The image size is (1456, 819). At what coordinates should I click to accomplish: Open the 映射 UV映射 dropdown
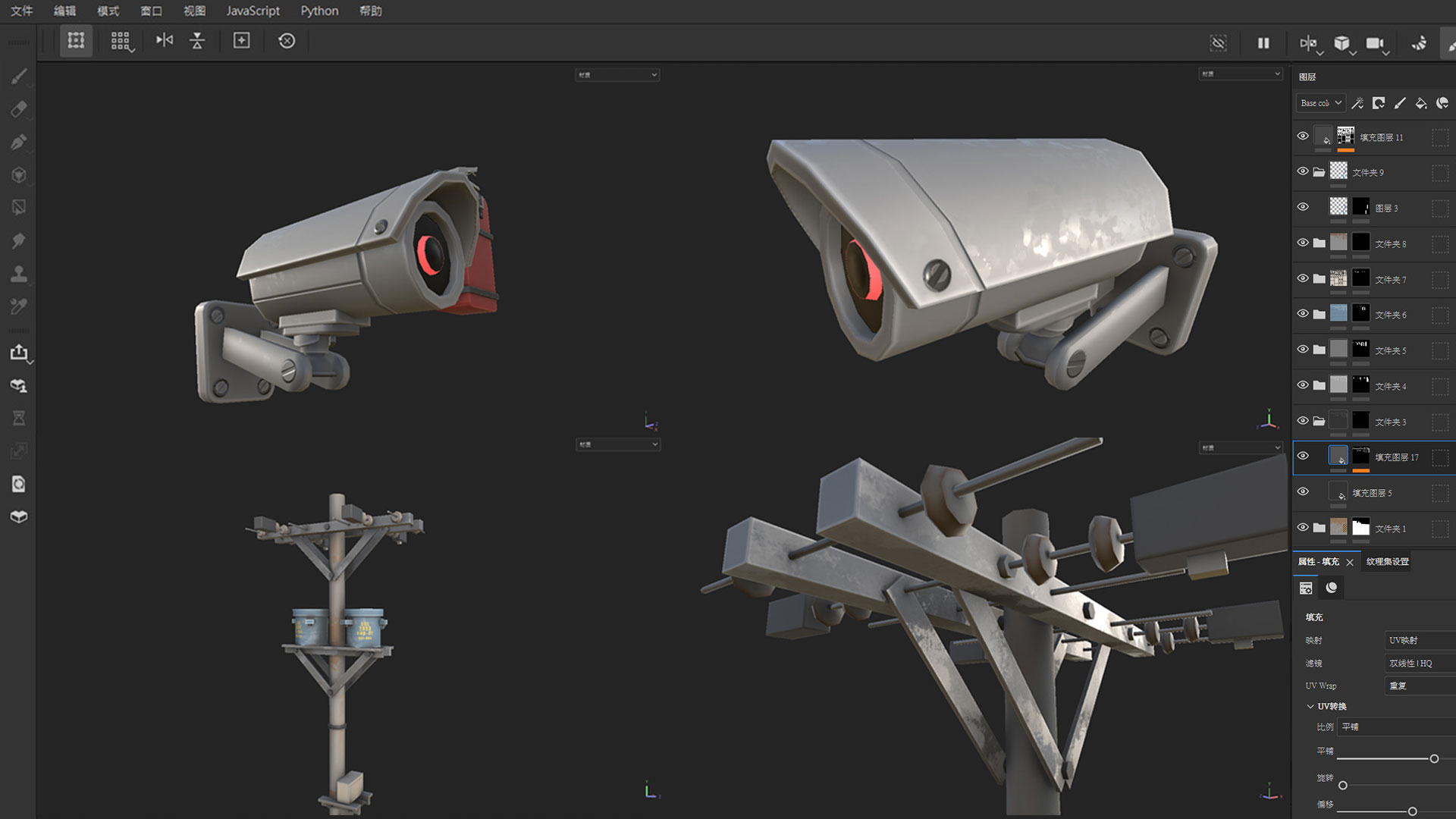[1418, 640]
